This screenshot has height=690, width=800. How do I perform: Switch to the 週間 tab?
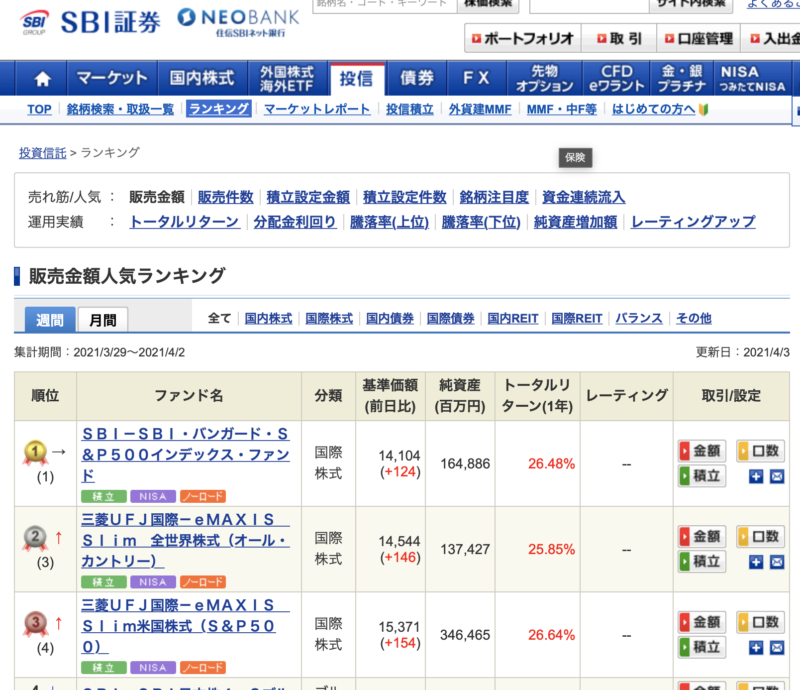50,320
